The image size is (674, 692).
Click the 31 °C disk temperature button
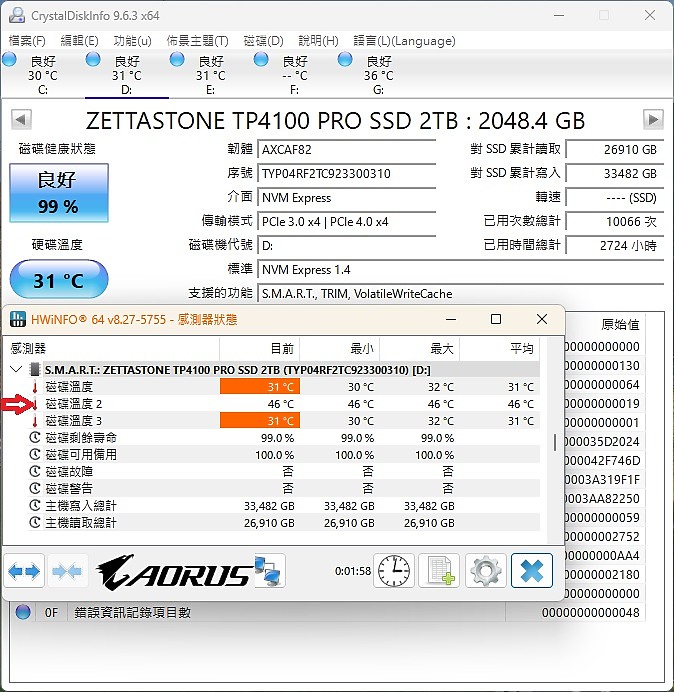[x=59, y=280]
